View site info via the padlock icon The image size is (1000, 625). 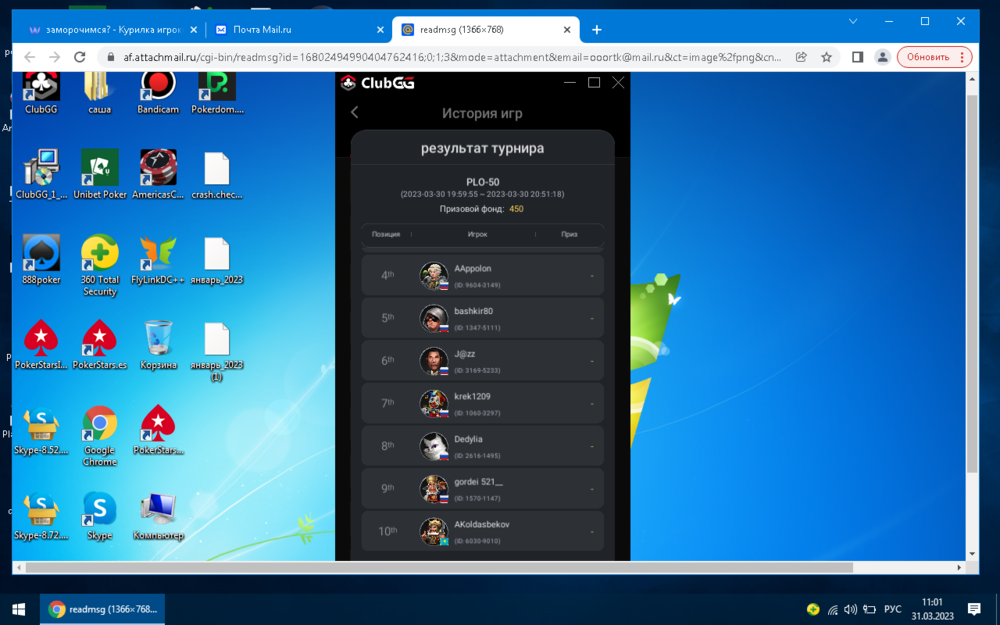[109, 57]
